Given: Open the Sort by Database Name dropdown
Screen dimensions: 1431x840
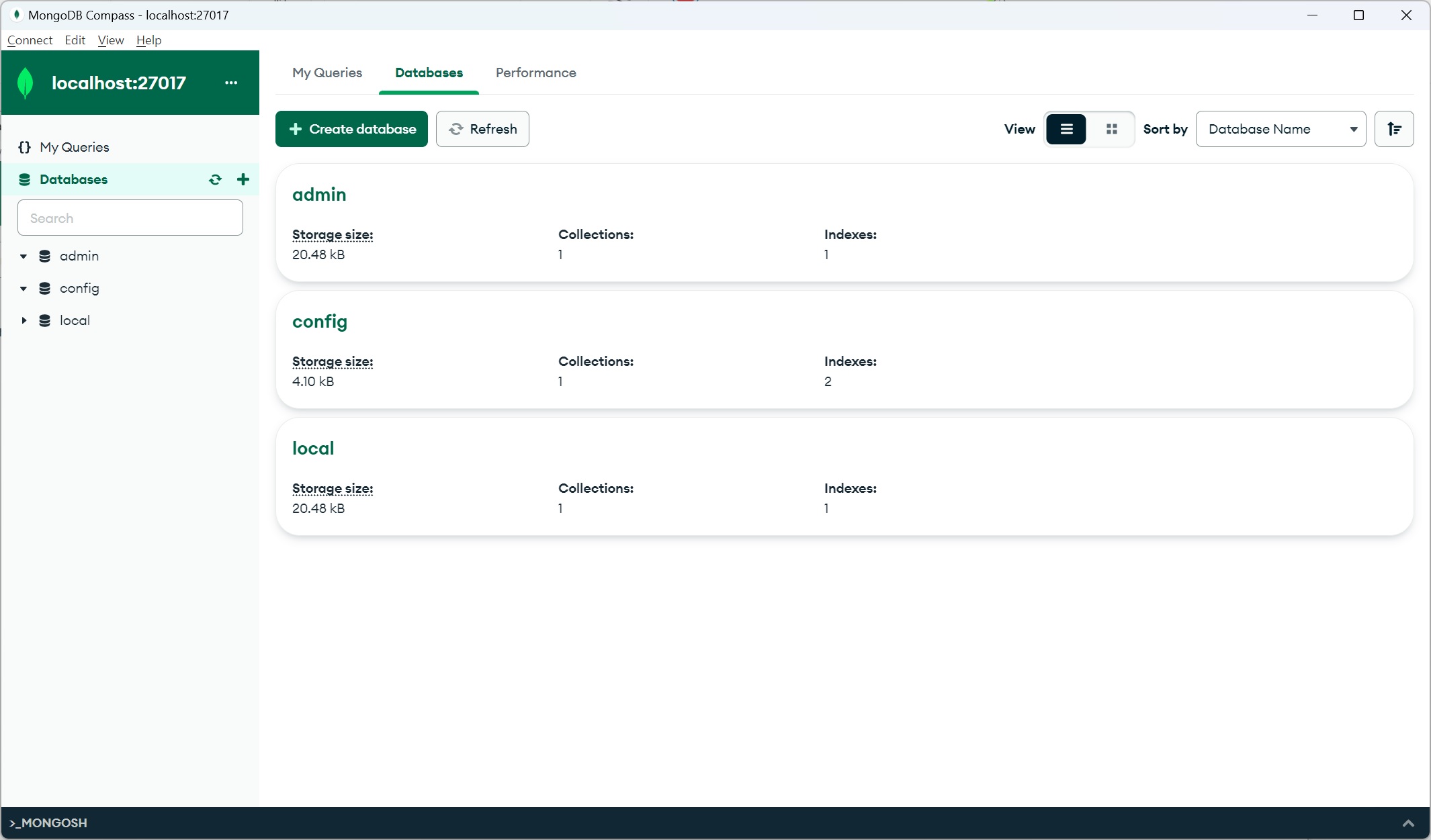Looking at the screenshot, I should 1281,129.
